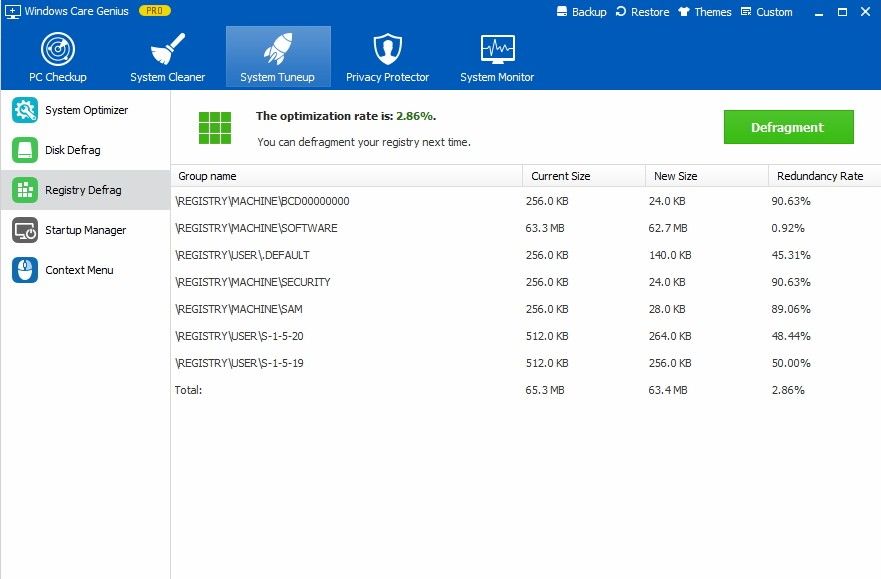Click the Themes shirt icon
881x579 pixels.
pyautogui.click(x=684, y=11)
